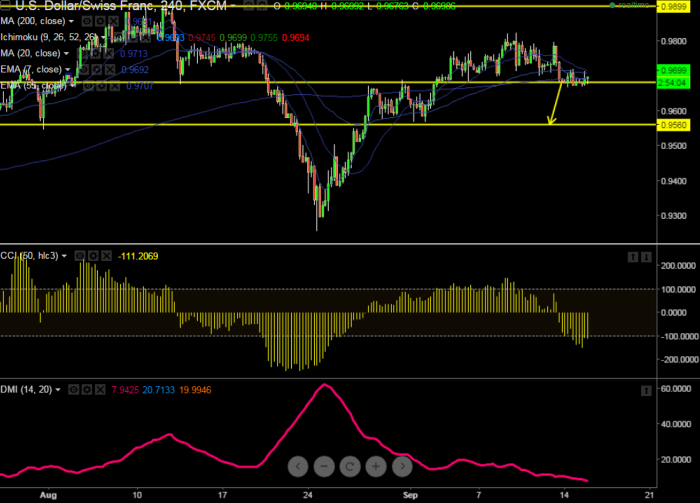Click the Ichimoku value 0.9755
This screenshot has height=503, width=700.
pyautogui.click(x=264, y=37)
